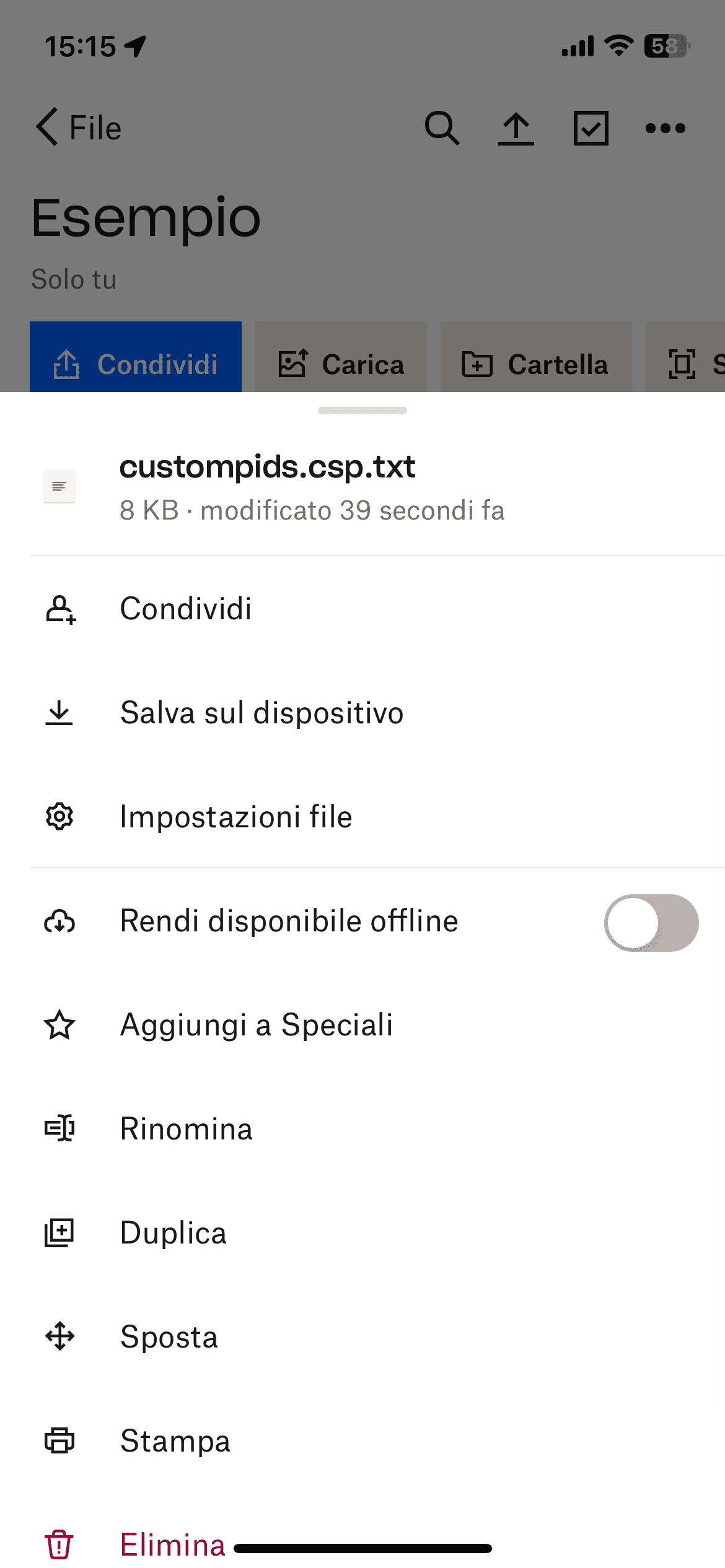The height and width of the screenshot is (1568, 725).
Task: Tap the Duplica icon
Action: (59, 1233)
